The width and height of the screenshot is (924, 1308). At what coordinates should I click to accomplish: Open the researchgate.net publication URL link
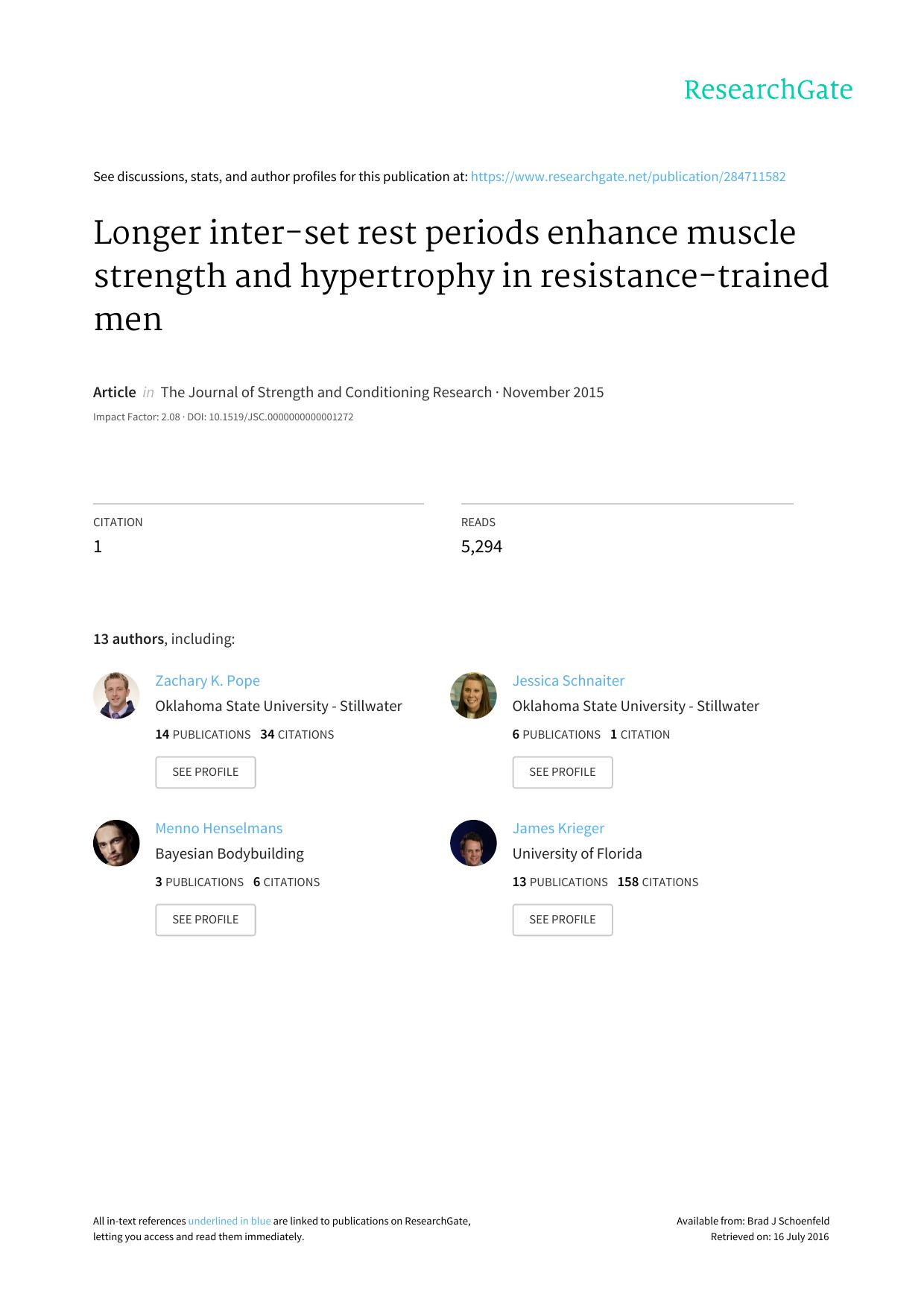[x=628, y=177]
